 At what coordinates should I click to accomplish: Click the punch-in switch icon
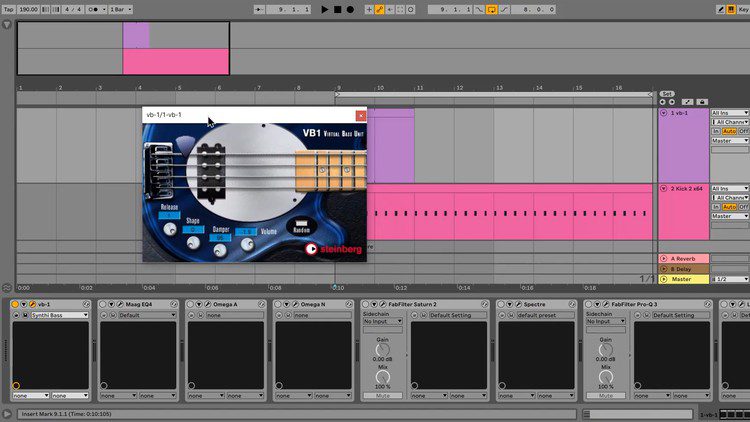point(479,9)
